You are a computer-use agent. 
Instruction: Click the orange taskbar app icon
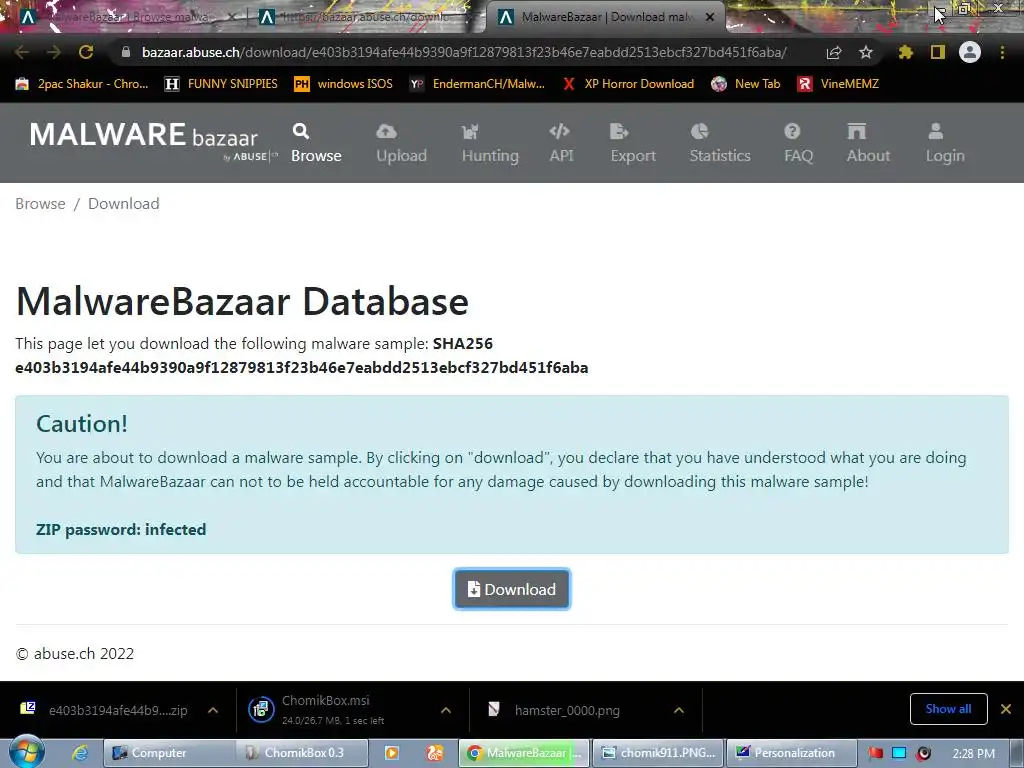point(434,753)
